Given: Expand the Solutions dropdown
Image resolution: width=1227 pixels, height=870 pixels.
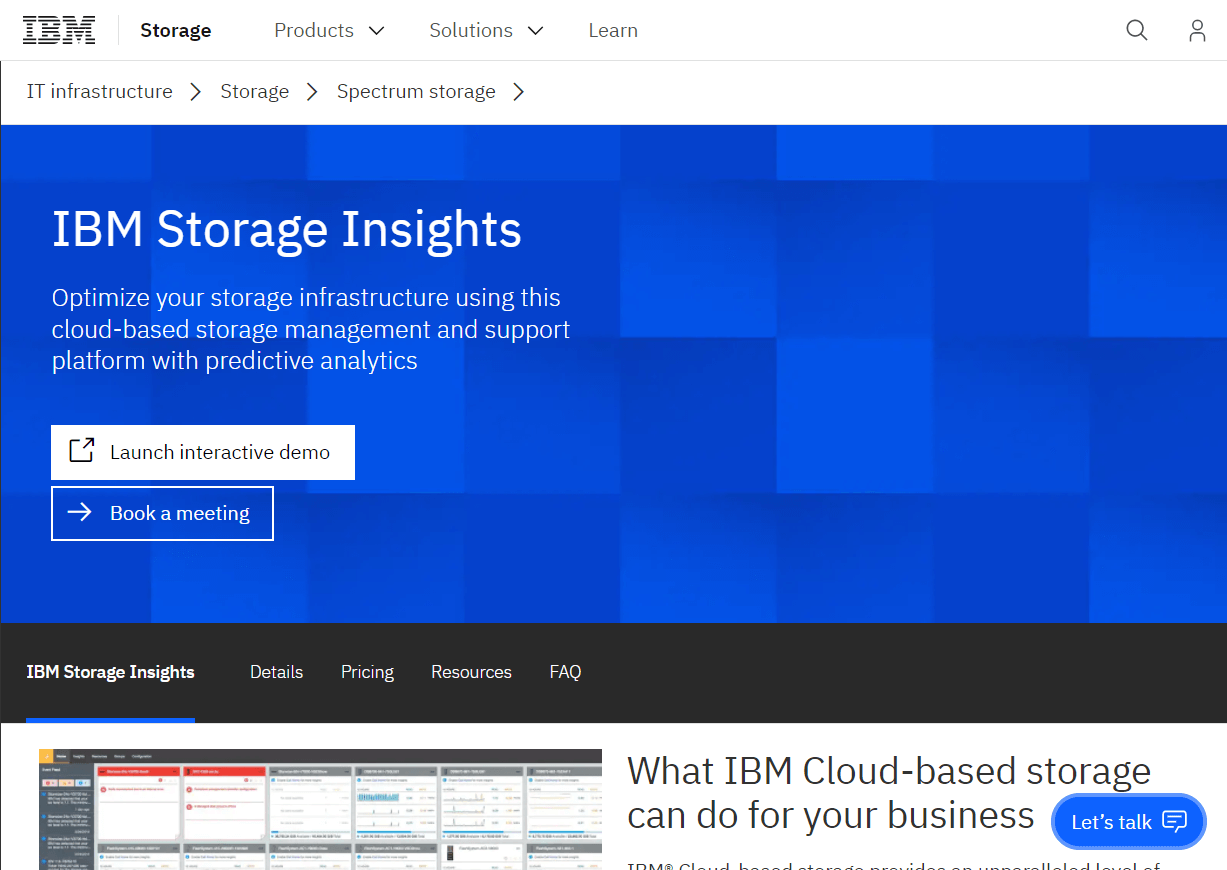Looking at the screenshot, I should [487, 30].
